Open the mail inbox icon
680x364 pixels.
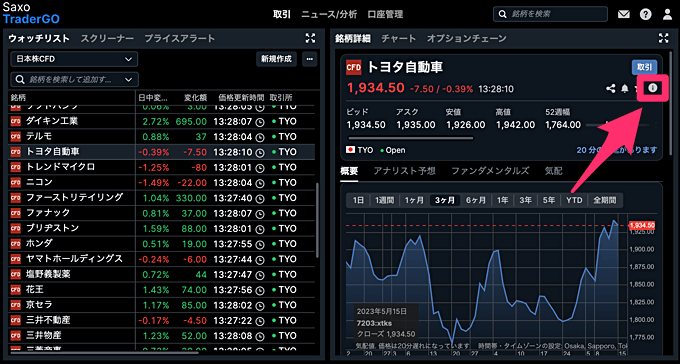point(624,14)
